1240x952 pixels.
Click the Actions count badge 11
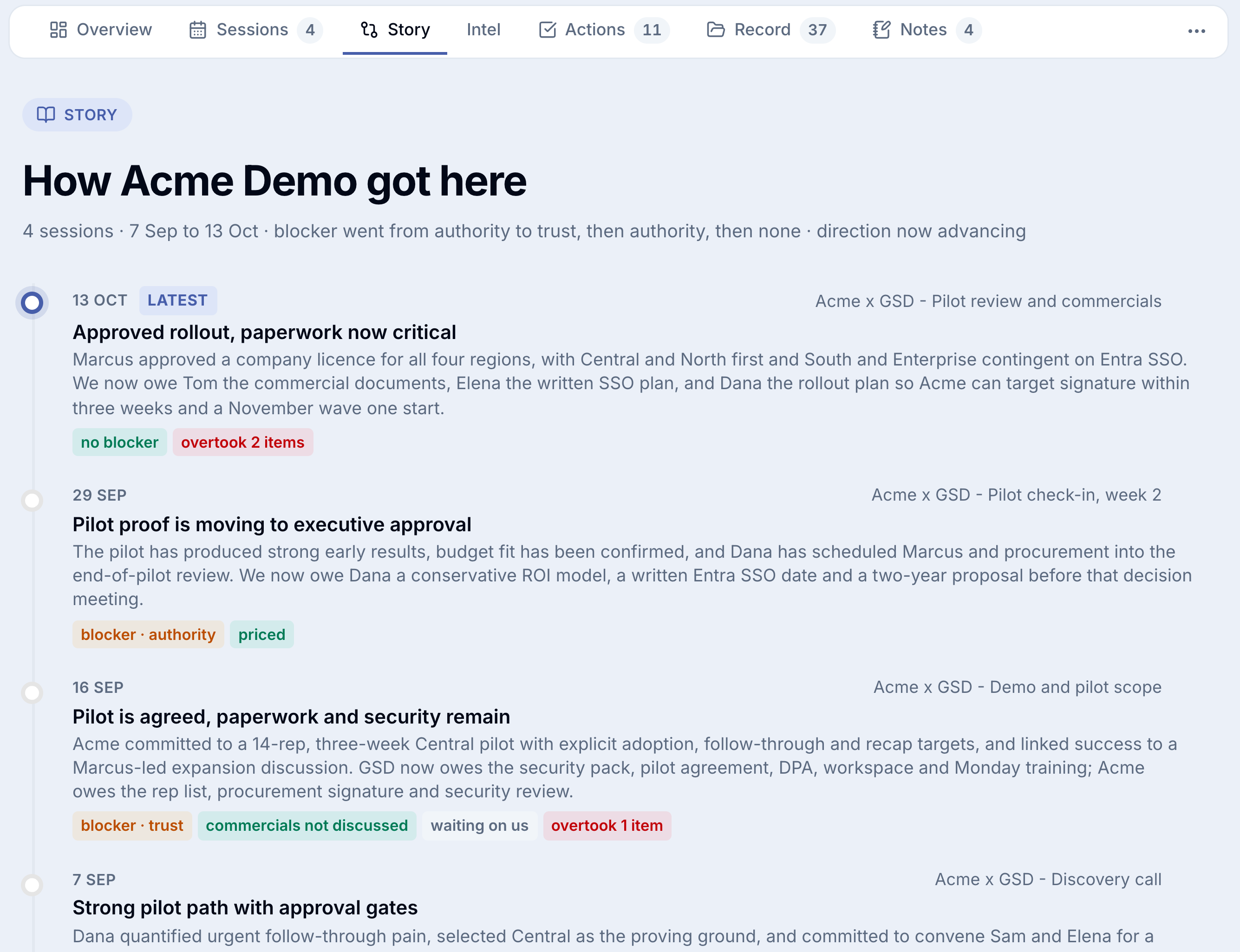click(x=652, y=30)
